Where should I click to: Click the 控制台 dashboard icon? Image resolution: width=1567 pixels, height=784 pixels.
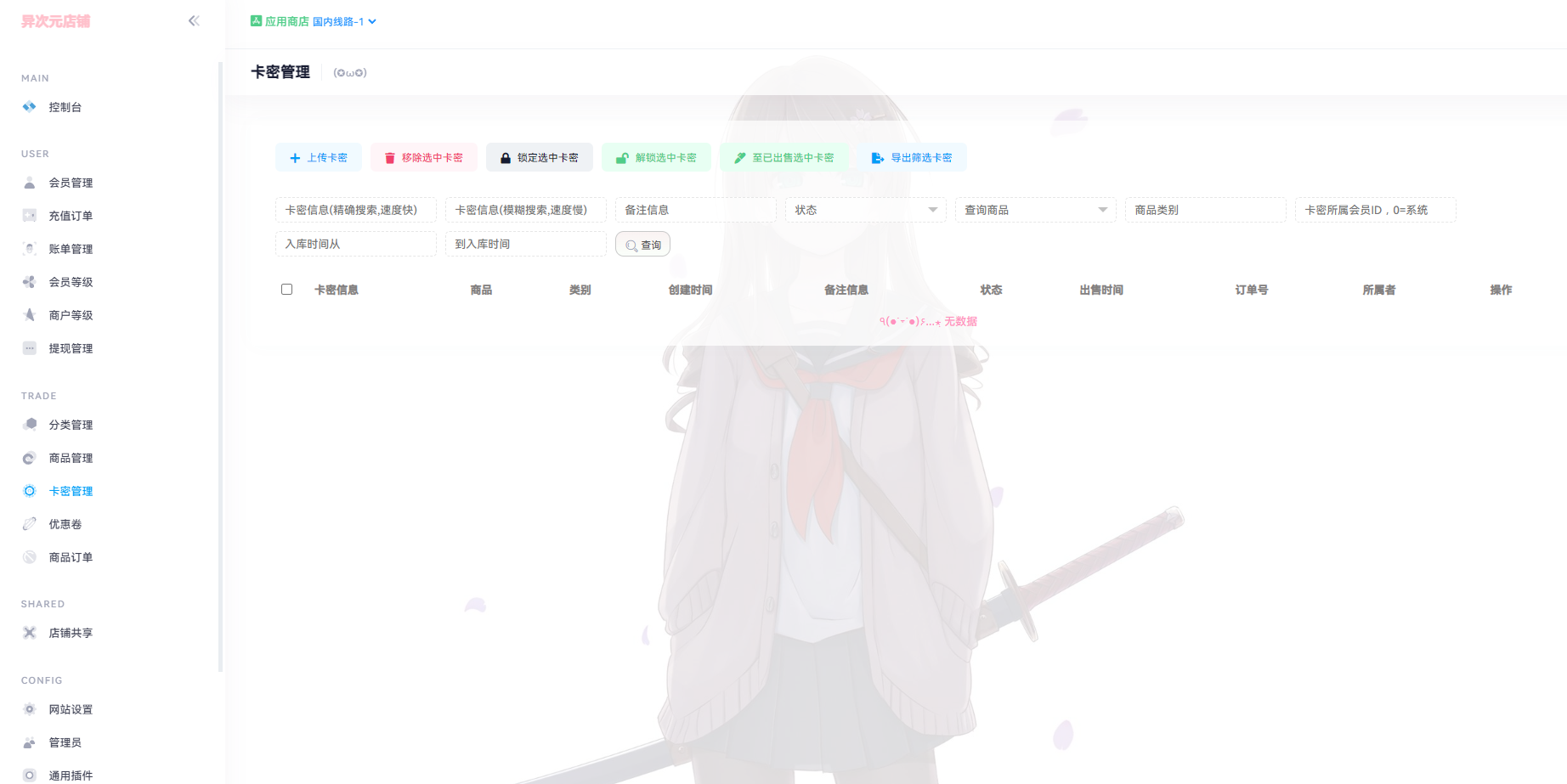(x=30, y=107)
